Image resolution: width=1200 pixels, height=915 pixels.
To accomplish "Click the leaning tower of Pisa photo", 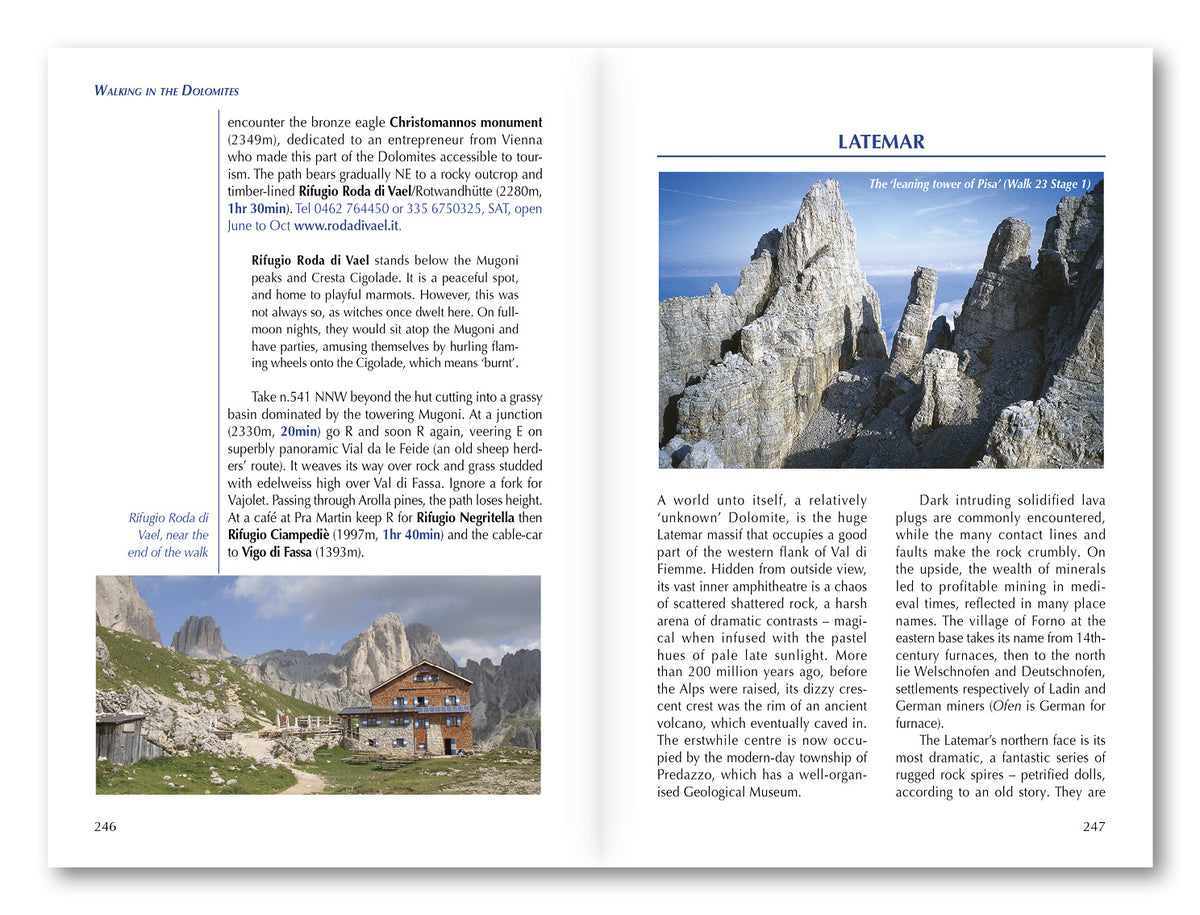I will click(881, 320).
